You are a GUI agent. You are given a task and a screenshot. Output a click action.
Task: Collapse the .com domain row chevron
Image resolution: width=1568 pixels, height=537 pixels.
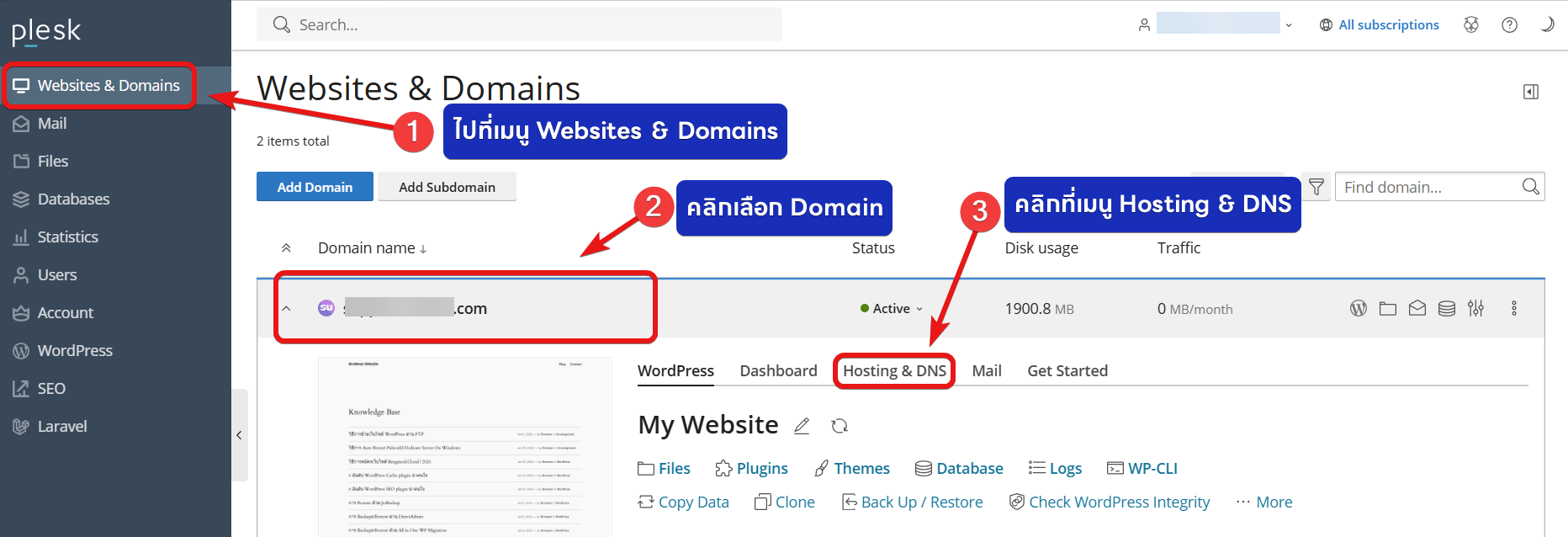[x=286, y=308]
